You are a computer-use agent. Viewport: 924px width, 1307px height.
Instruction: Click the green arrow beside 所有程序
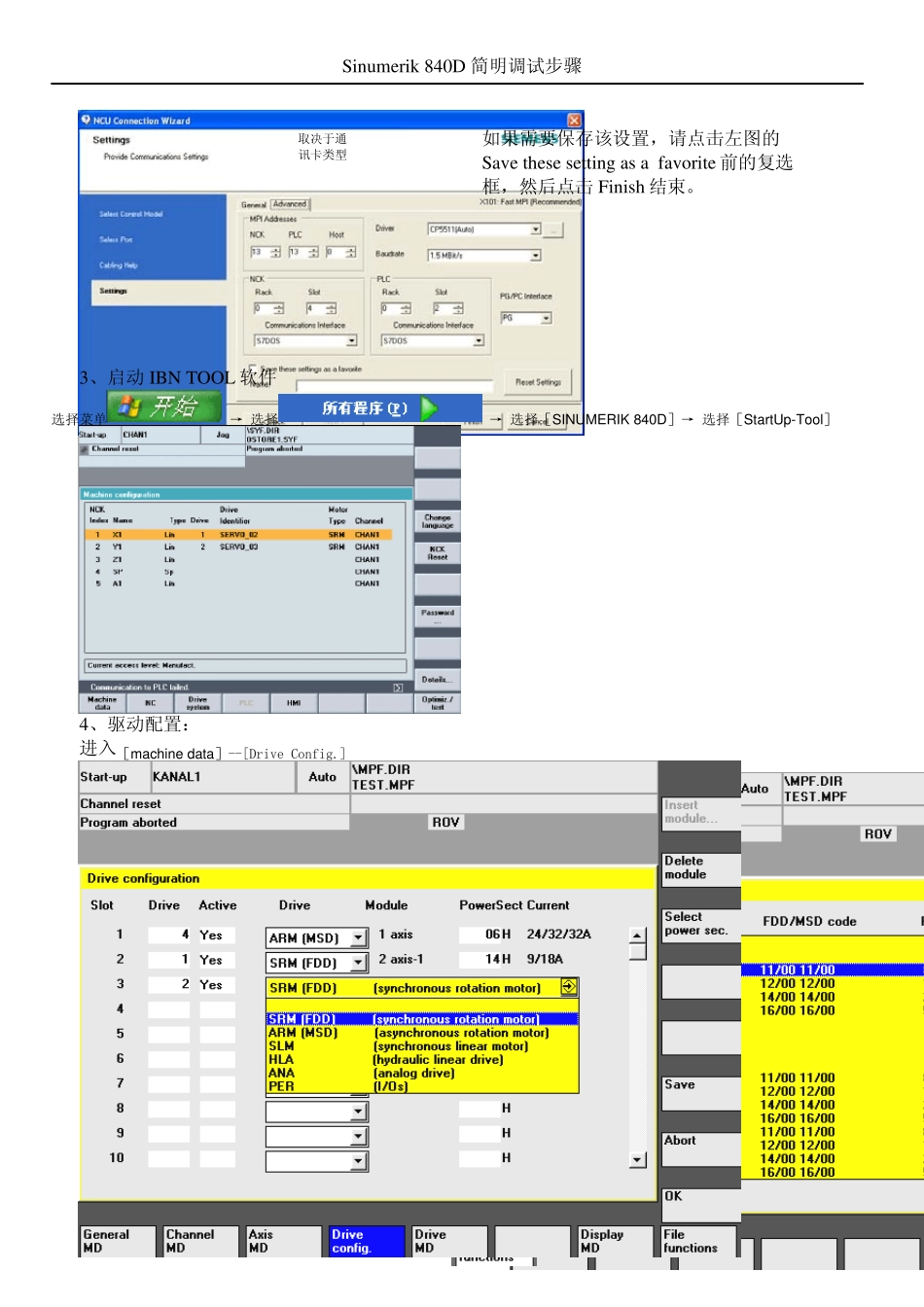click(429, 408)
